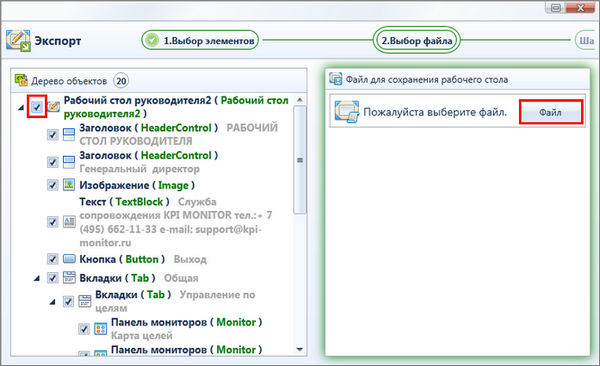Click the restore window button in title bar
The width and height of the screenshot is (600, 366).
pyautogui.click(x=556, y=8)
